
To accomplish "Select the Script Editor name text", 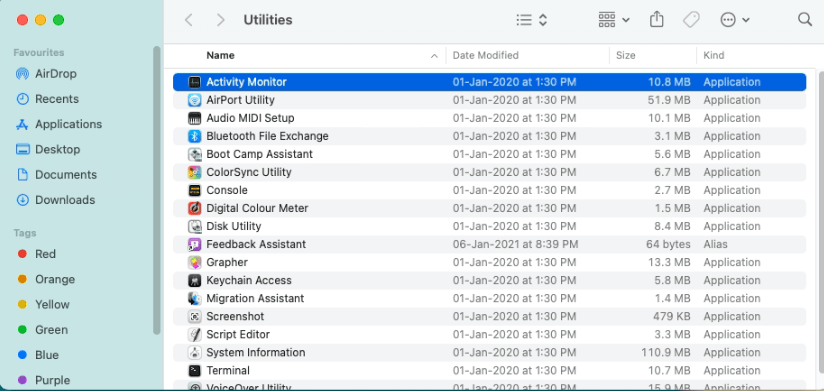I will click(x=238, y=334).
